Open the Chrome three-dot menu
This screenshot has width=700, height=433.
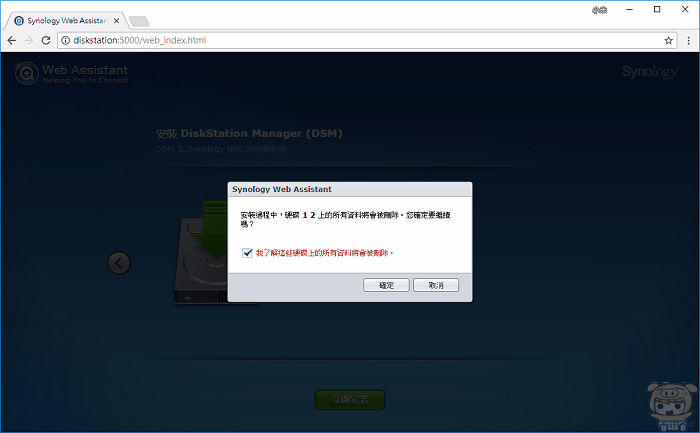pos(689,41)
